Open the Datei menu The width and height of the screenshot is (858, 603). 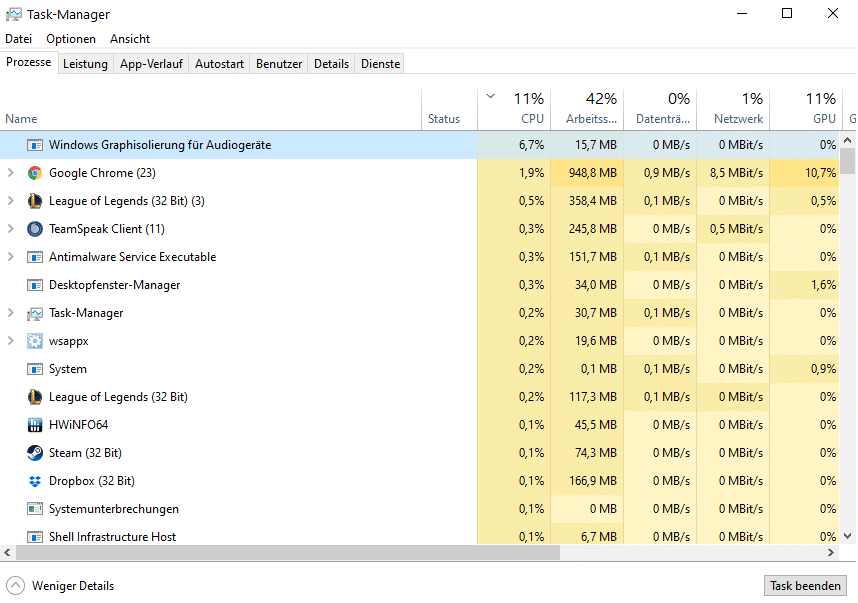coord(19,39)
